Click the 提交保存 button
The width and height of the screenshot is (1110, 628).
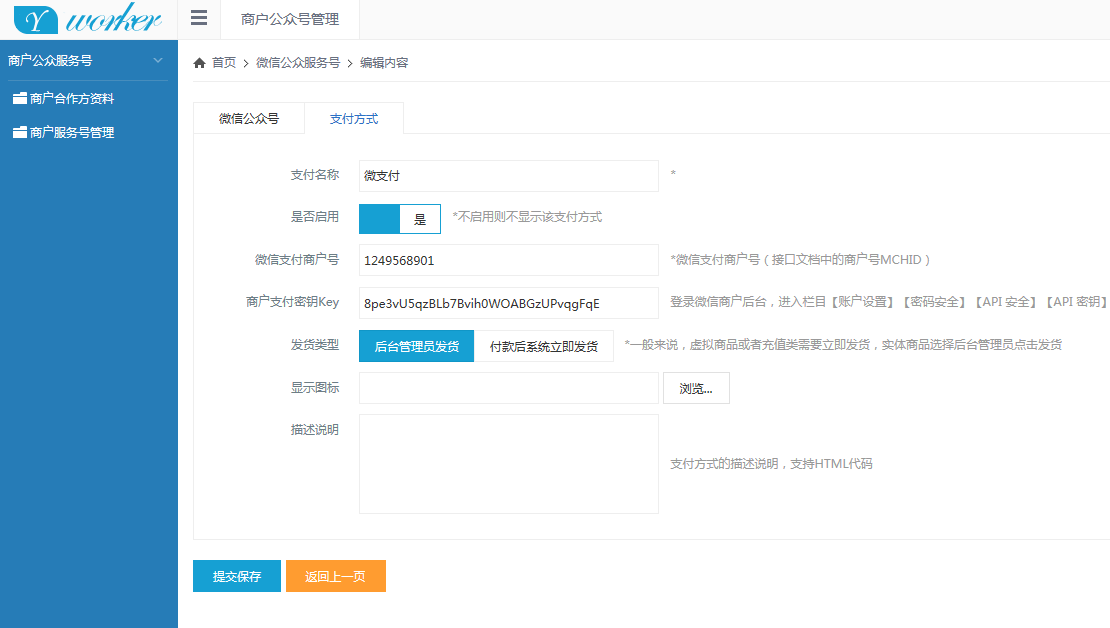[237, 576]
